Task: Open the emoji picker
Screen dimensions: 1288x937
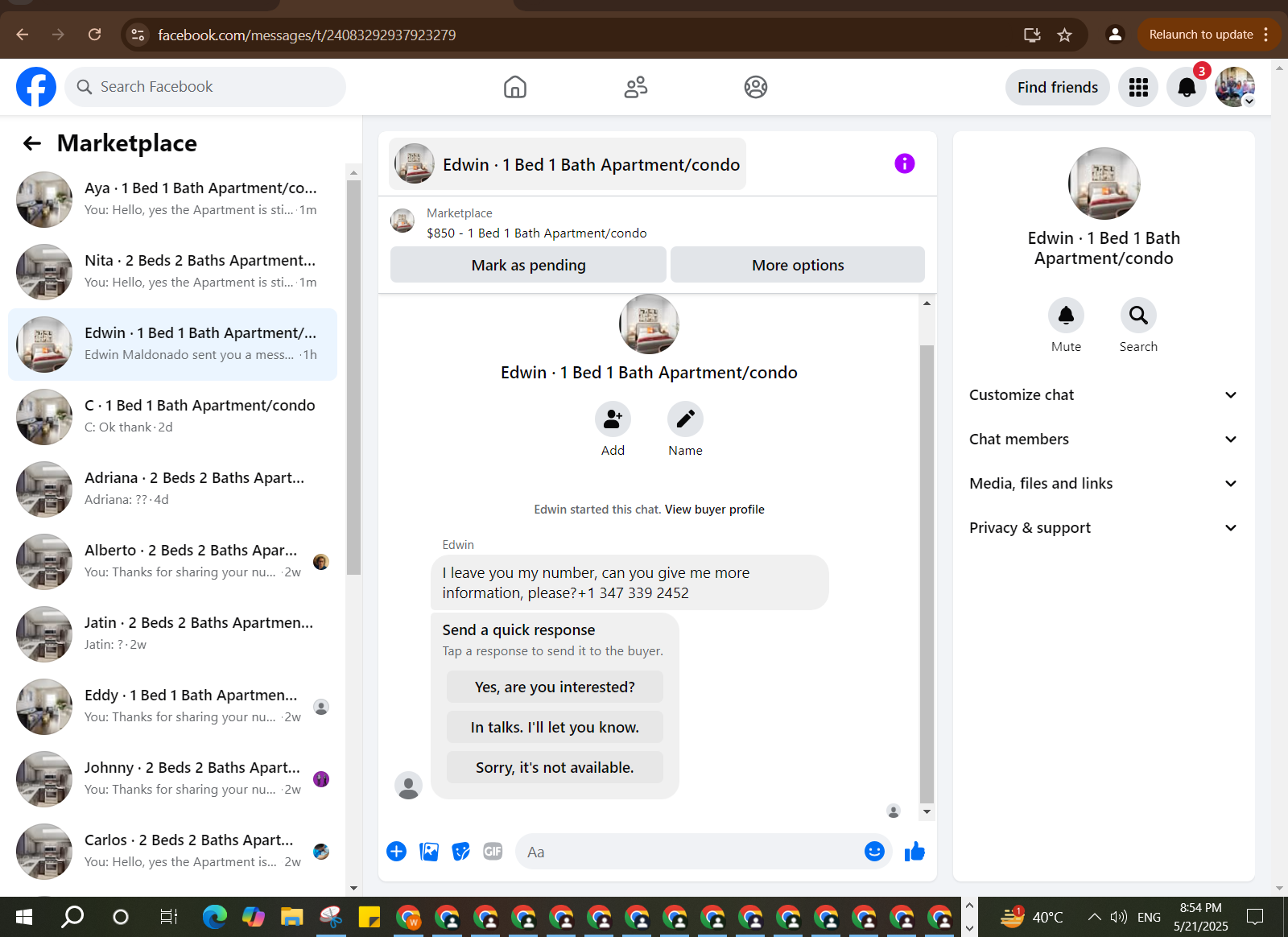Action: pos(874,852)
